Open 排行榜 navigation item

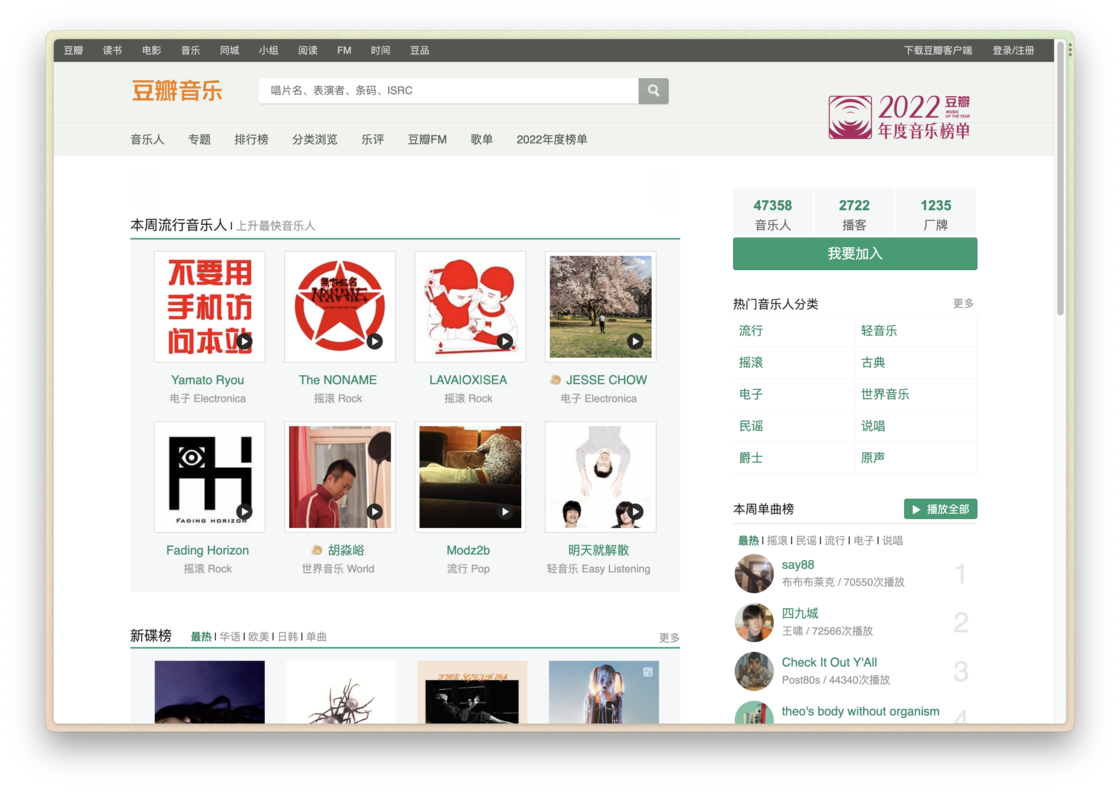pos(251,139)
